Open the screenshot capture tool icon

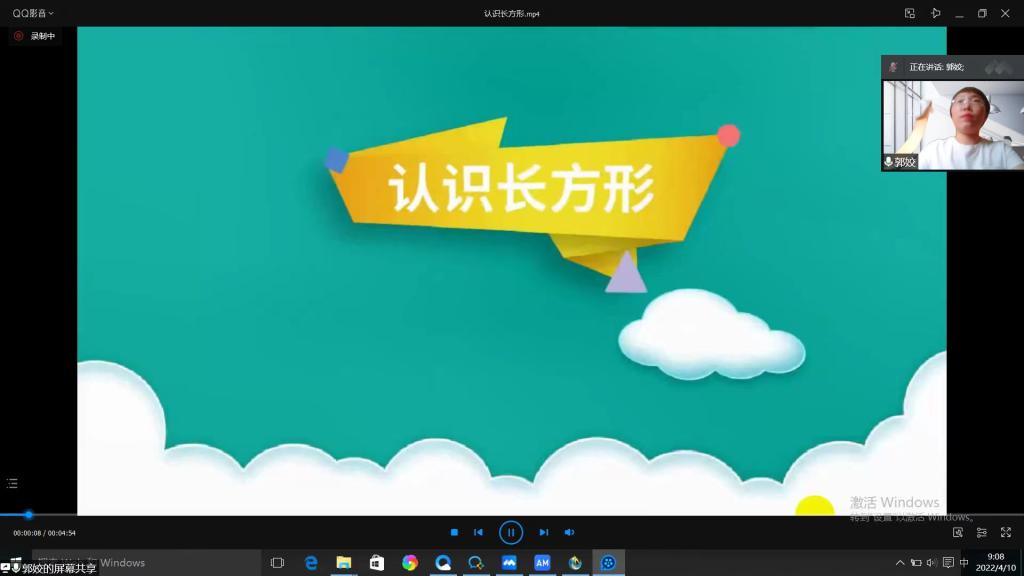click(958, 533)
